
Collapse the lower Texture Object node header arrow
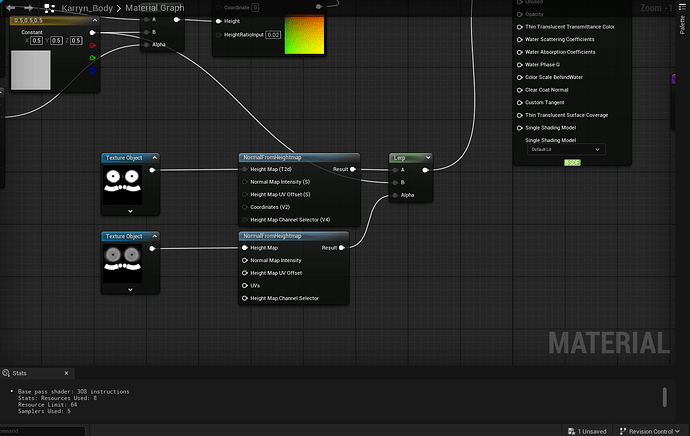coord(154,236)
